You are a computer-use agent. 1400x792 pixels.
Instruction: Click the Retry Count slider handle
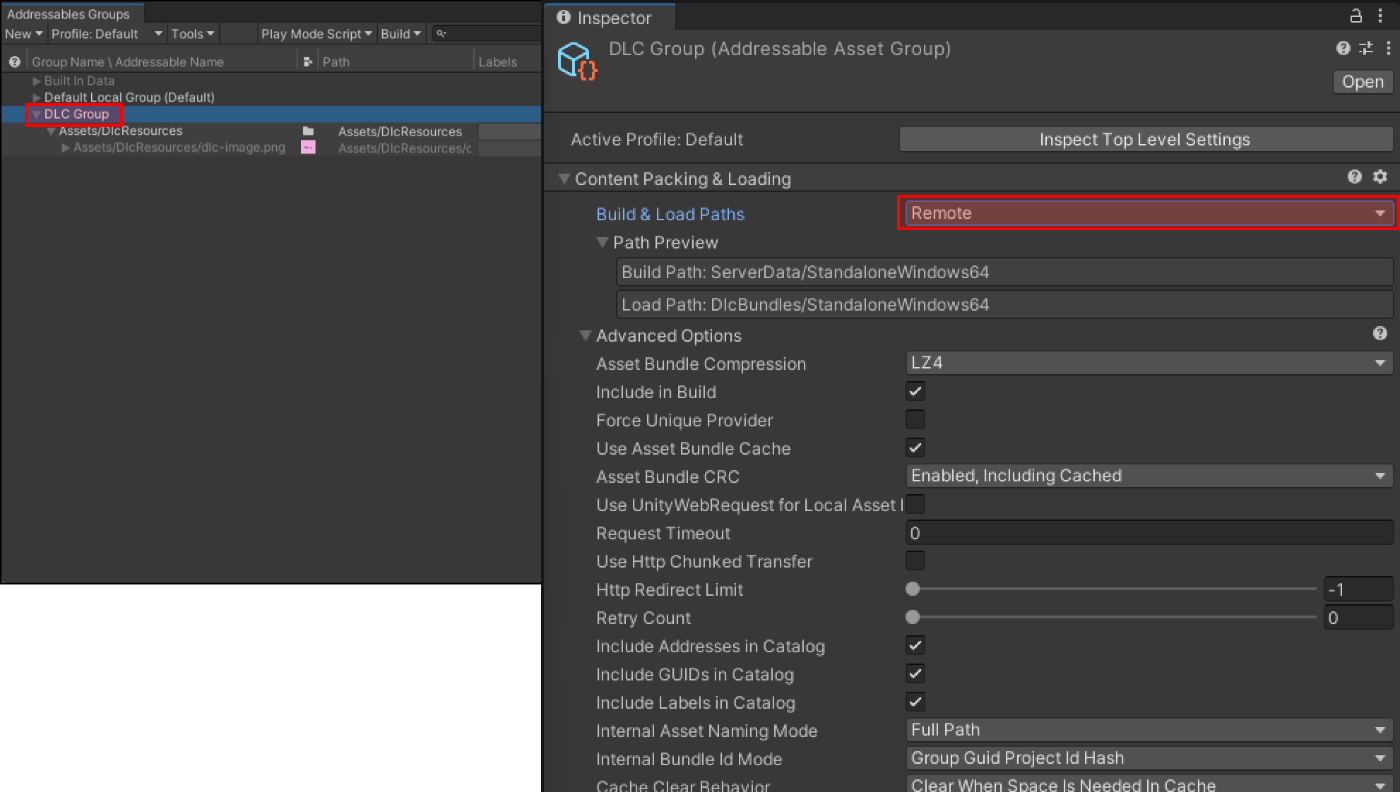pos(912,617)
